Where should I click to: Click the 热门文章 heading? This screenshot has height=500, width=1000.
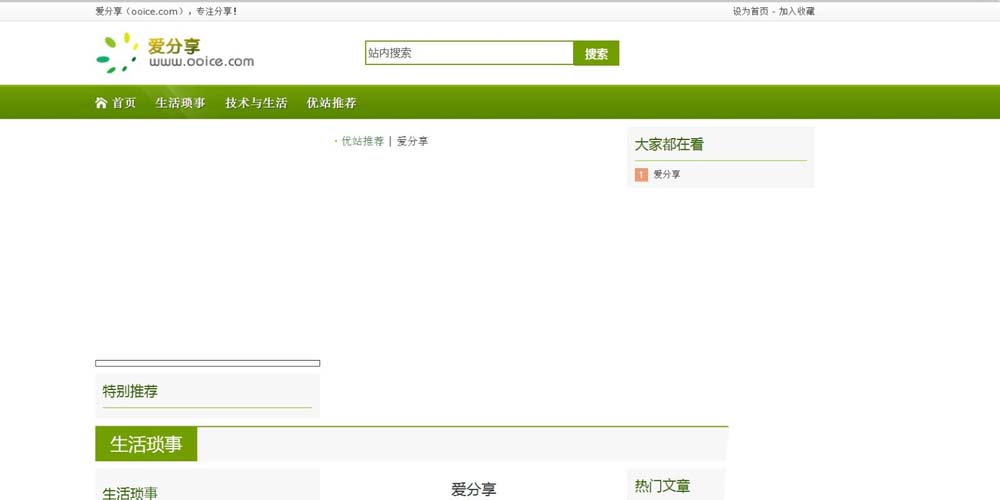pos(662,487)
